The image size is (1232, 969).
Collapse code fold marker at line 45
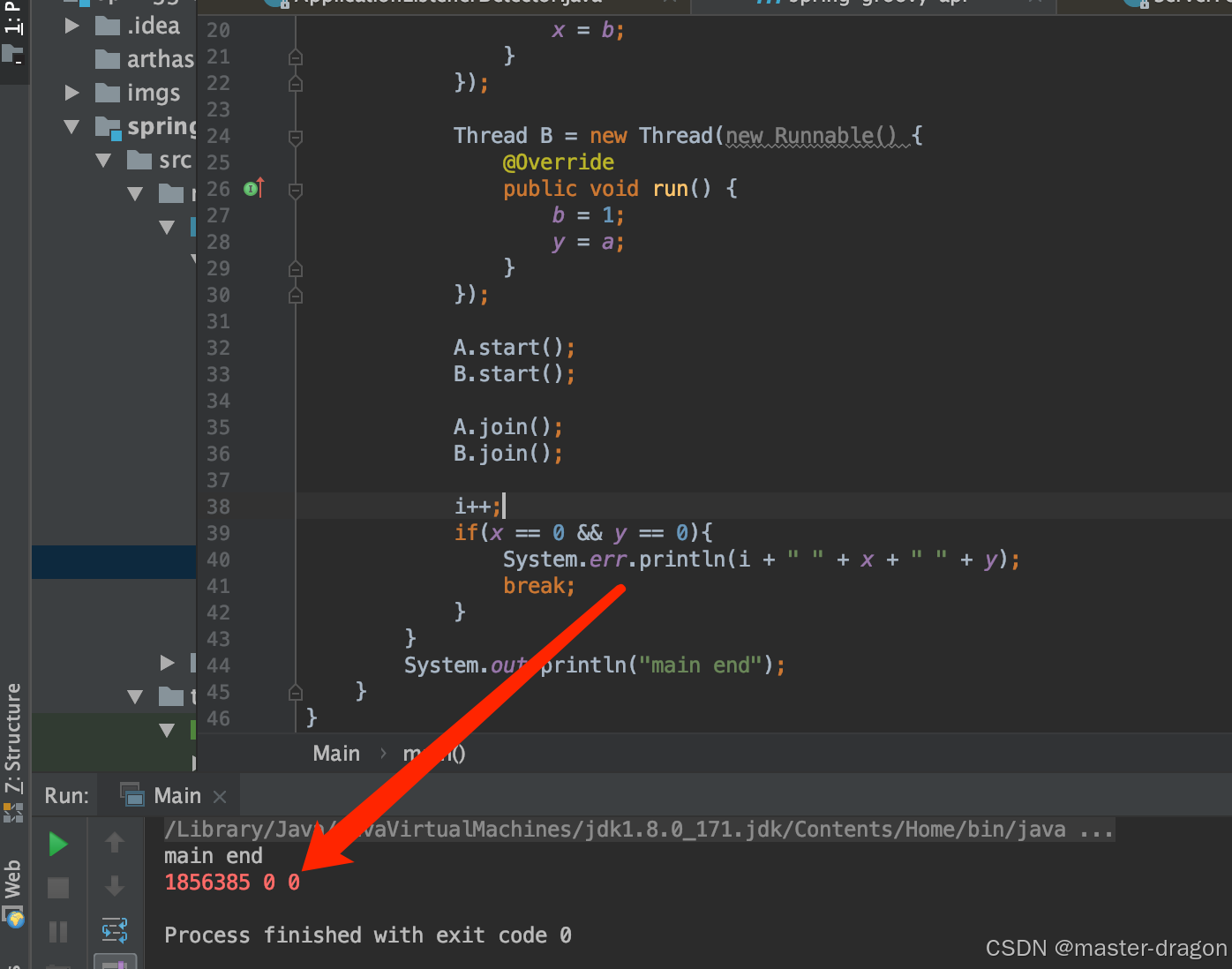point(296,693)
